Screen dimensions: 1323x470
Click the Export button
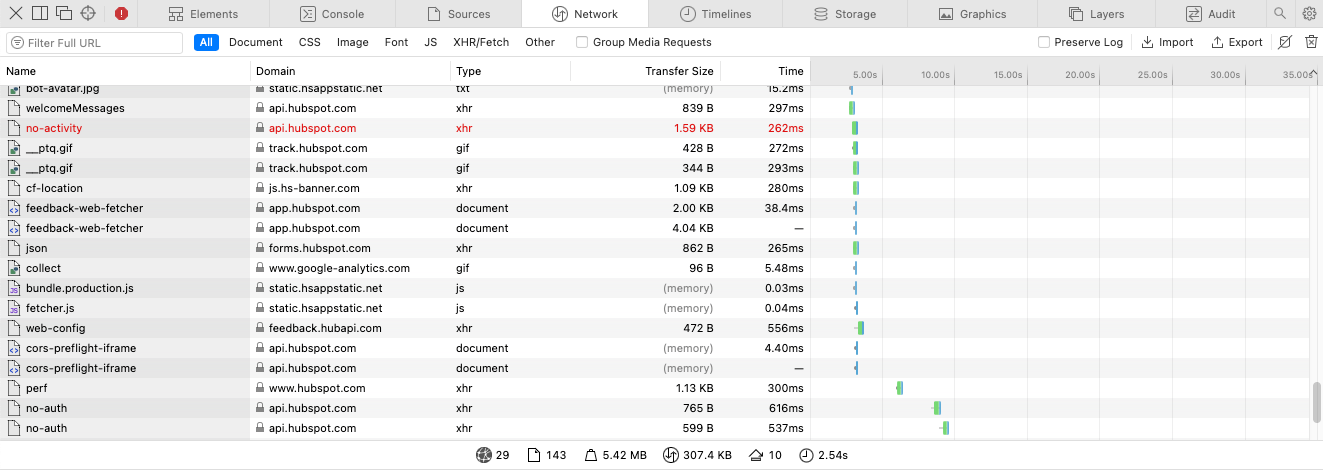click(1237, 42)
